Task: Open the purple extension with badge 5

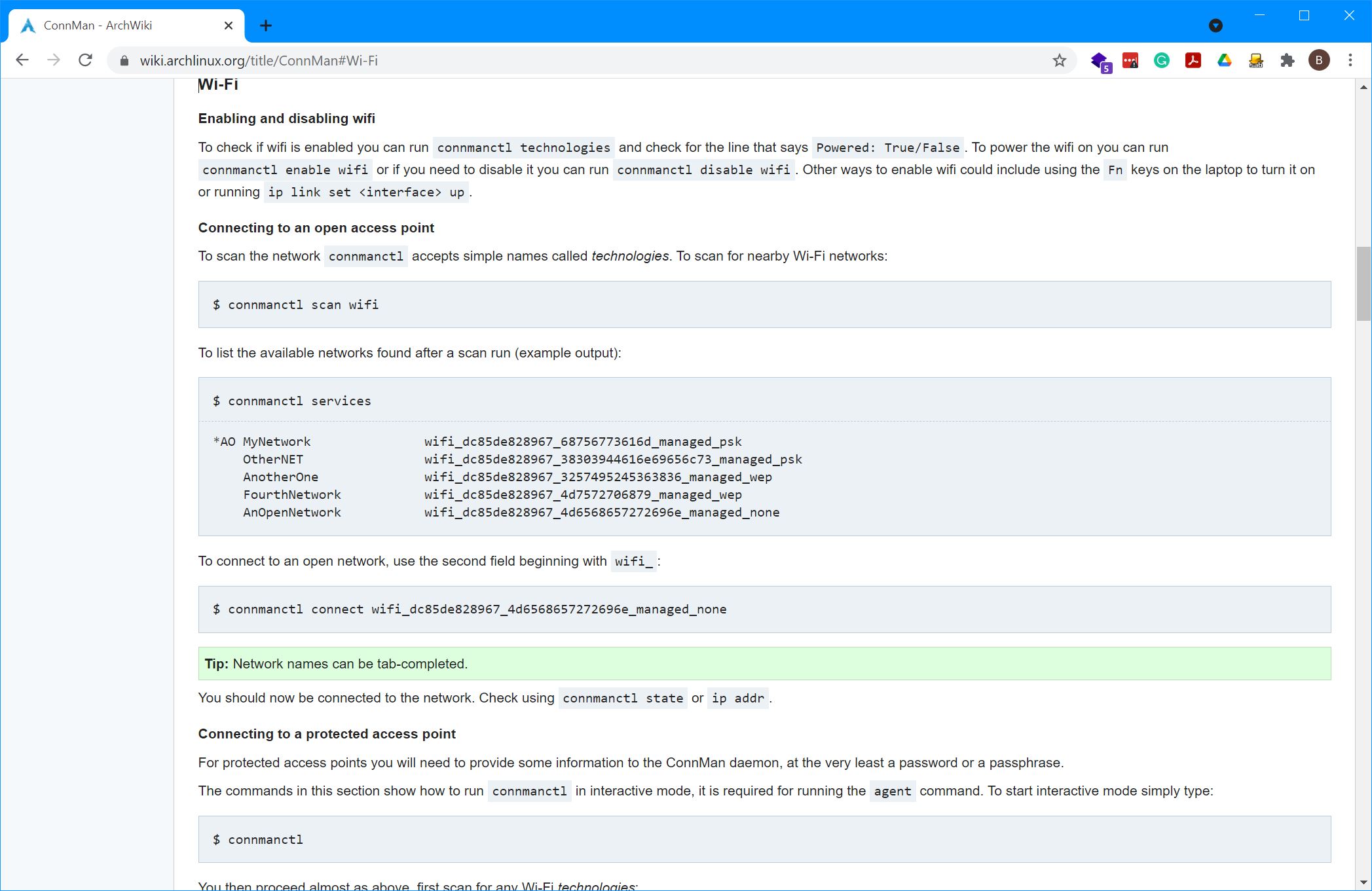Action: tap(1100, 62)
